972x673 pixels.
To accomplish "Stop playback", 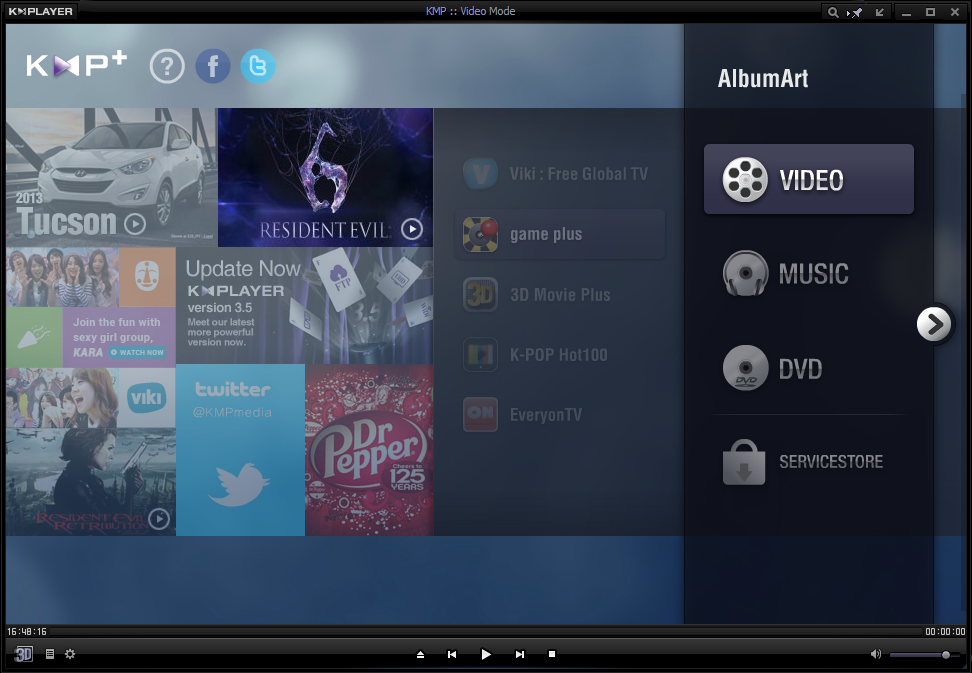I will point(552,654).
